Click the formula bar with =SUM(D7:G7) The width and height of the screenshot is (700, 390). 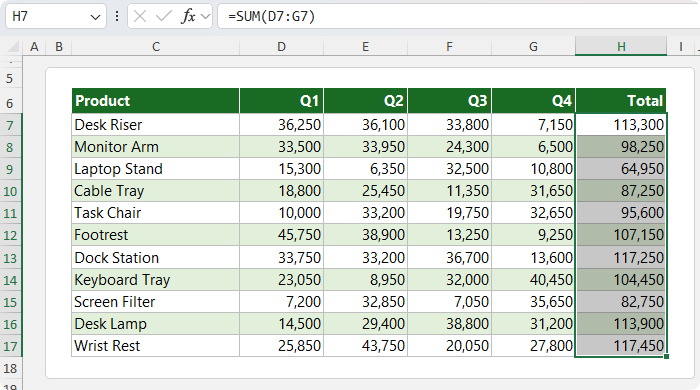pos(458,17)
